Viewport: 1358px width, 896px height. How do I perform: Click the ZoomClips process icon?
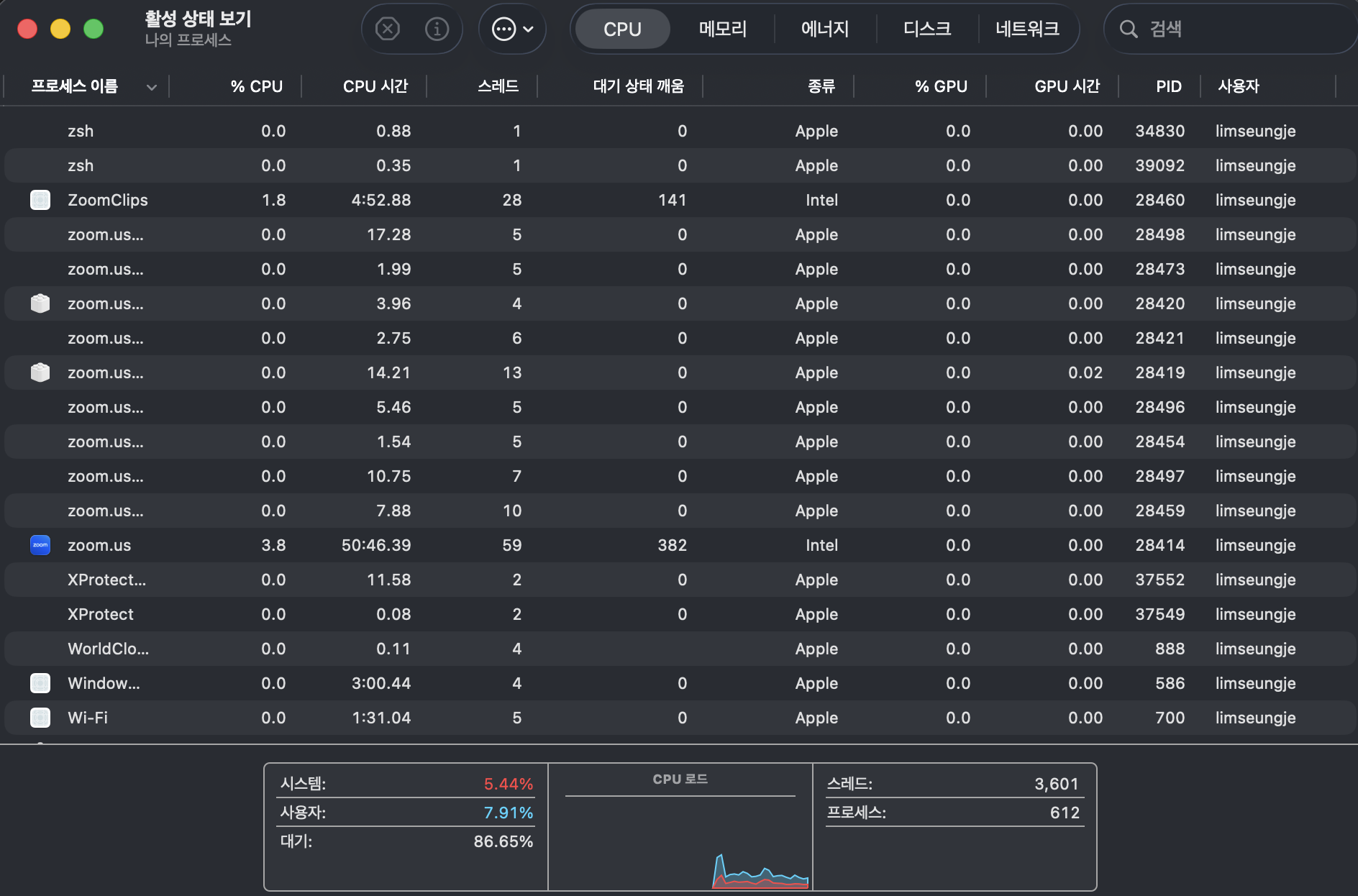(x=40, y=200)
